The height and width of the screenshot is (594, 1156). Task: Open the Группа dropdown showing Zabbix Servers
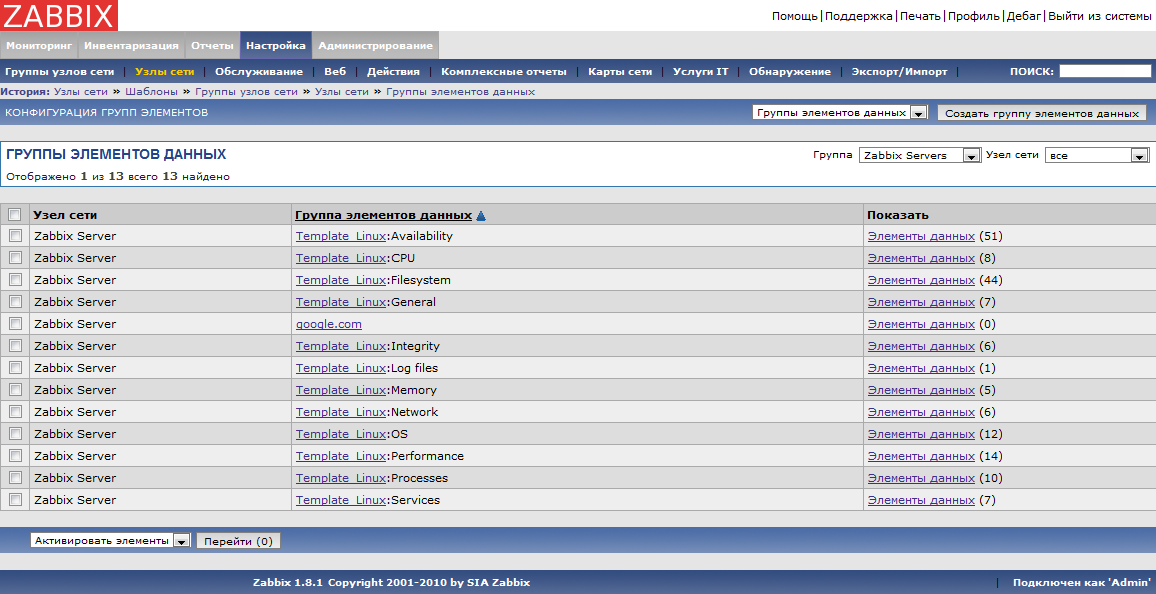click(x=919, y=156)
